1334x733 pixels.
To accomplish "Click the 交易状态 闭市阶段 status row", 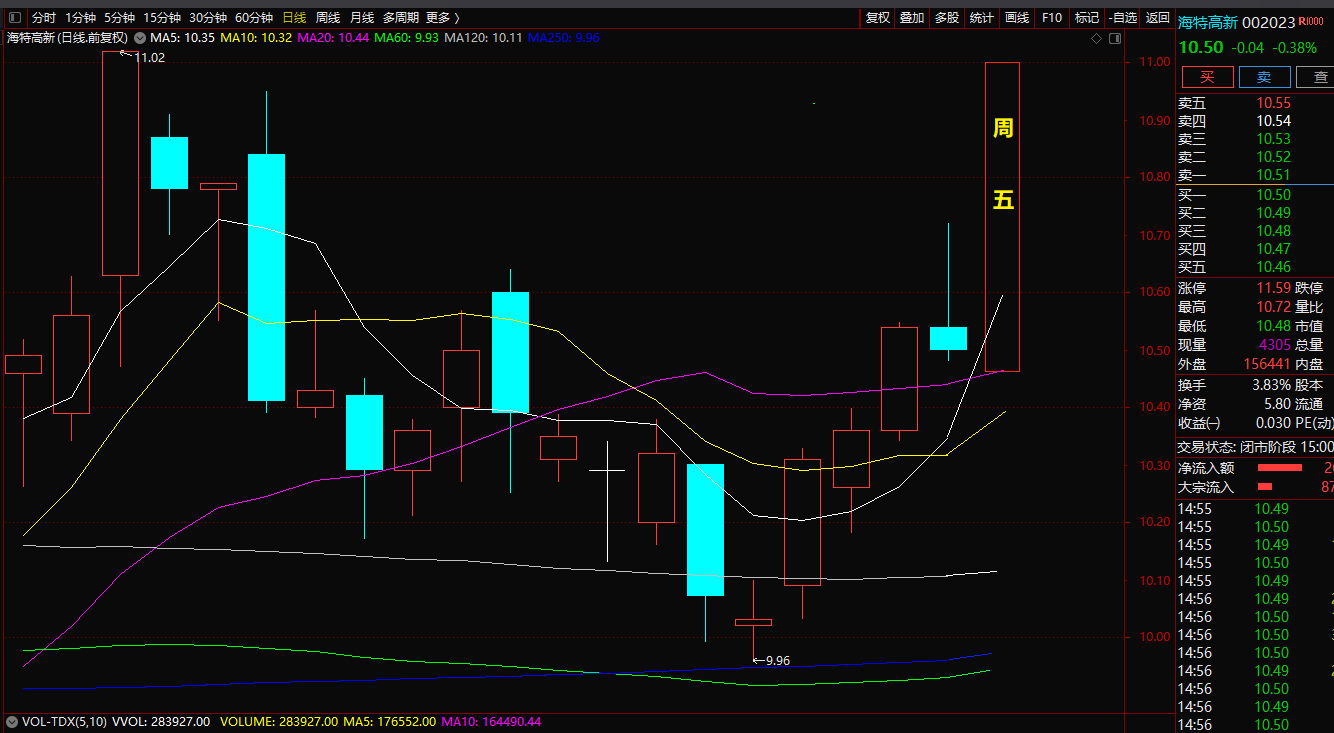I will (x=1256, y=447).
